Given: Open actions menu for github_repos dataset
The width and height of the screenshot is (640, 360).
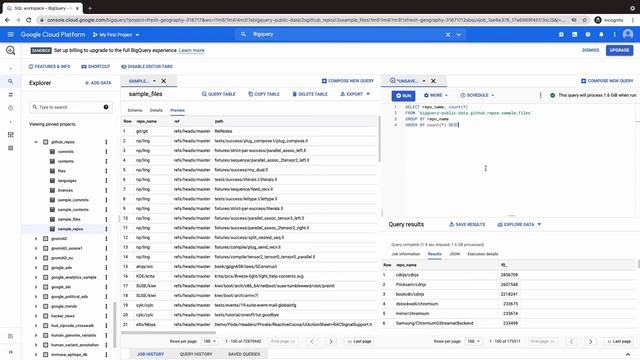Looking at the screenshot, I should pyautogui.click(x=106, y=142).
